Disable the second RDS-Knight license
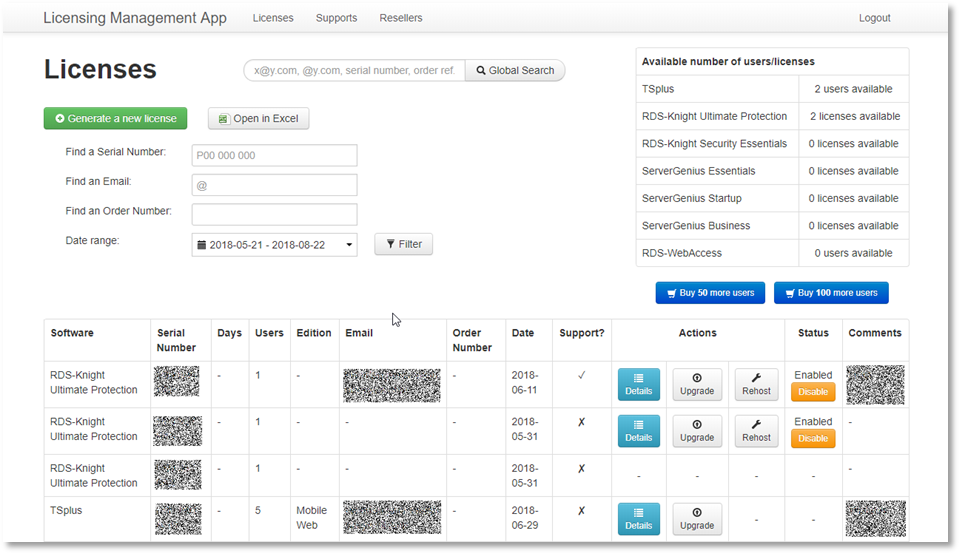This screenshot has width=959, height=553. click(813, 438)
